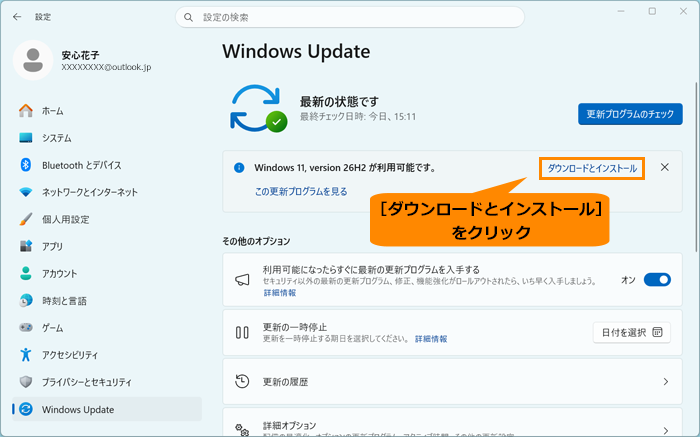Toggle off the latest updates オン switch
This screenshot has width=700, height=437.
click(x=657, y=280)
